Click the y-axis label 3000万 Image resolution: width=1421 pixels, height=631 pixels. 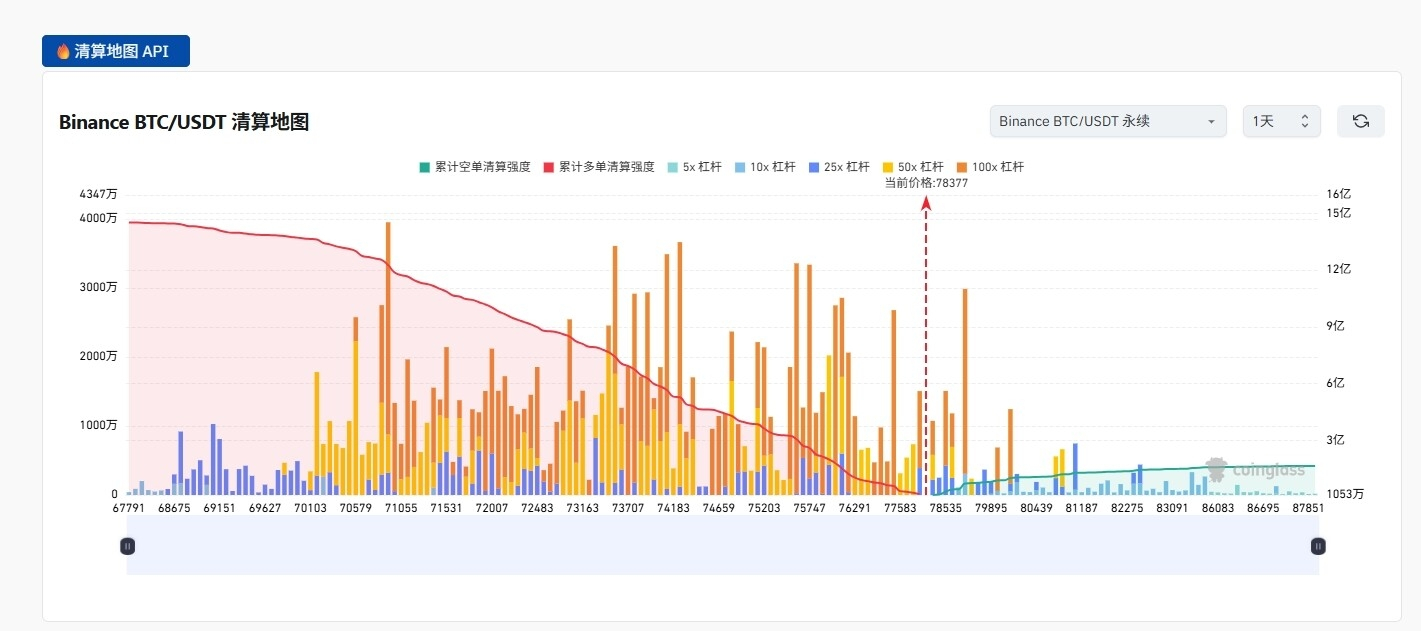[98, 288]
